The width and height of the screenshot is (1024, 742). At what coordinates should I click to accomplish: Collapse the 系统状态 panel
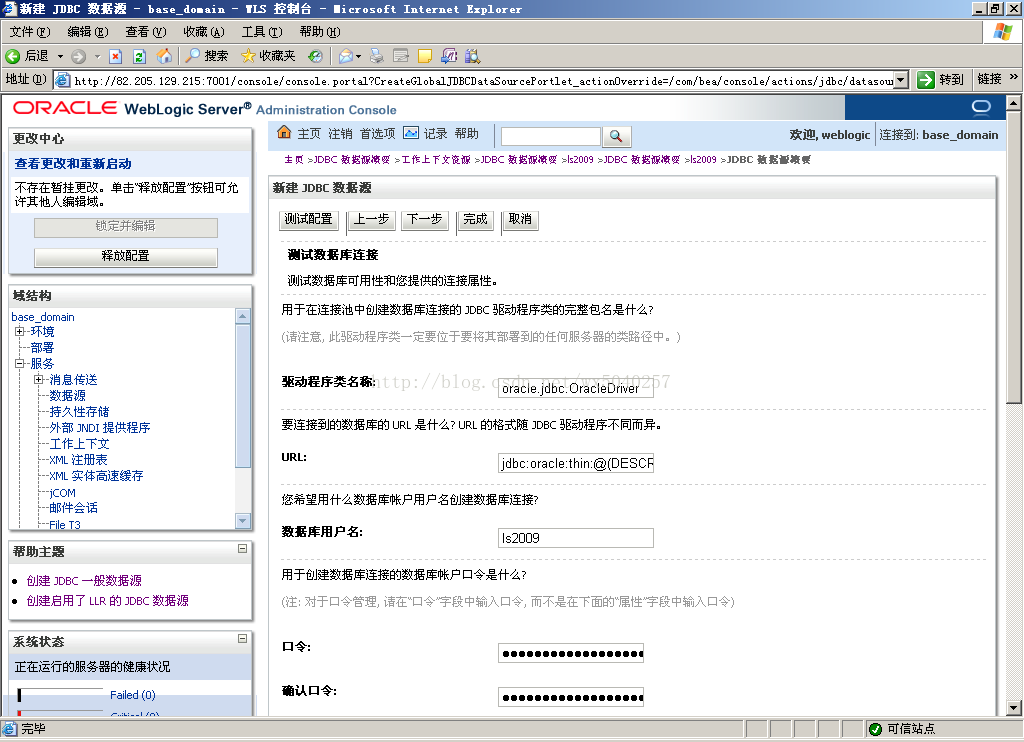pos(242,638)
